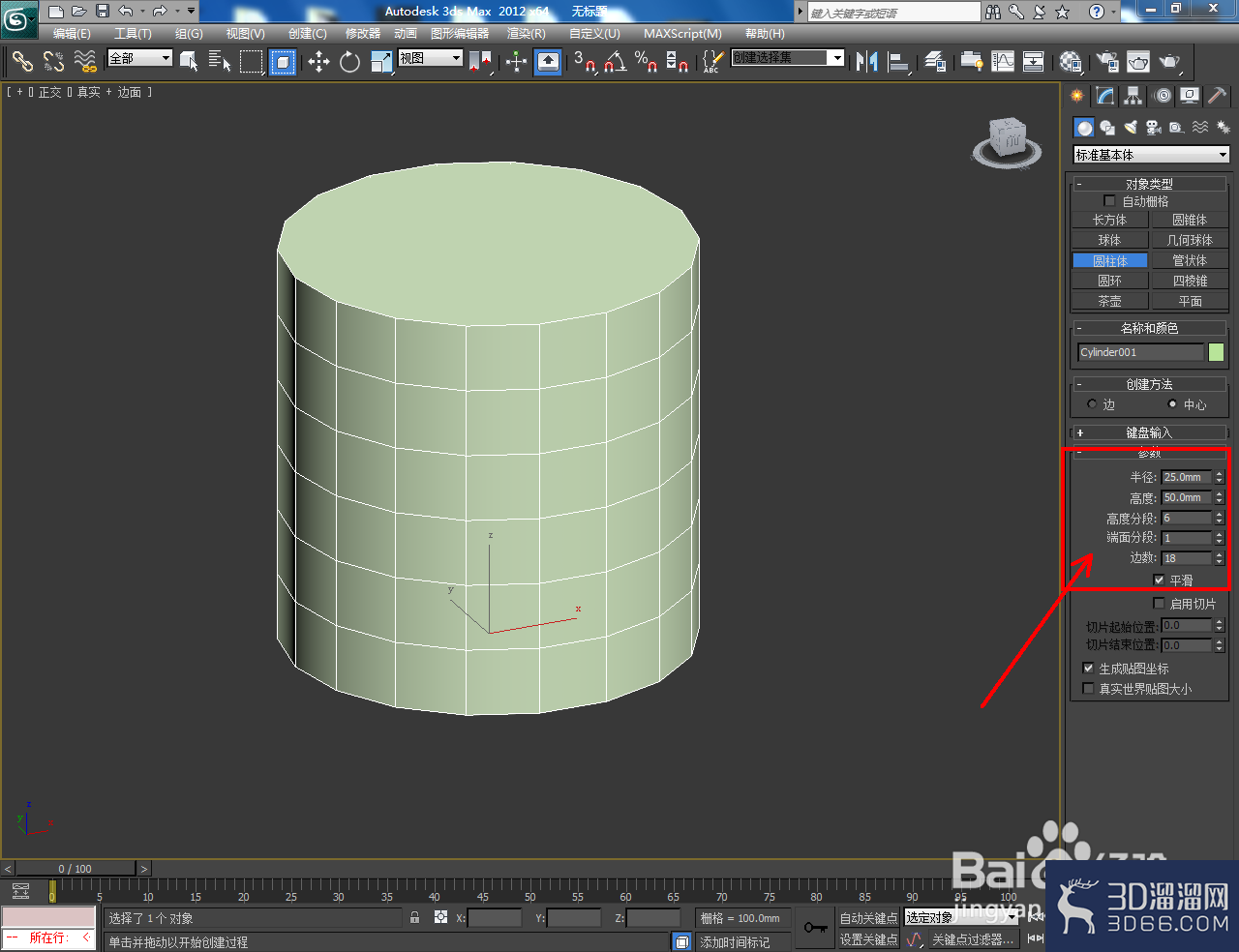Expand the 键盘输入 rollout
The image size is (1239, 952).
click(1149, 432)
